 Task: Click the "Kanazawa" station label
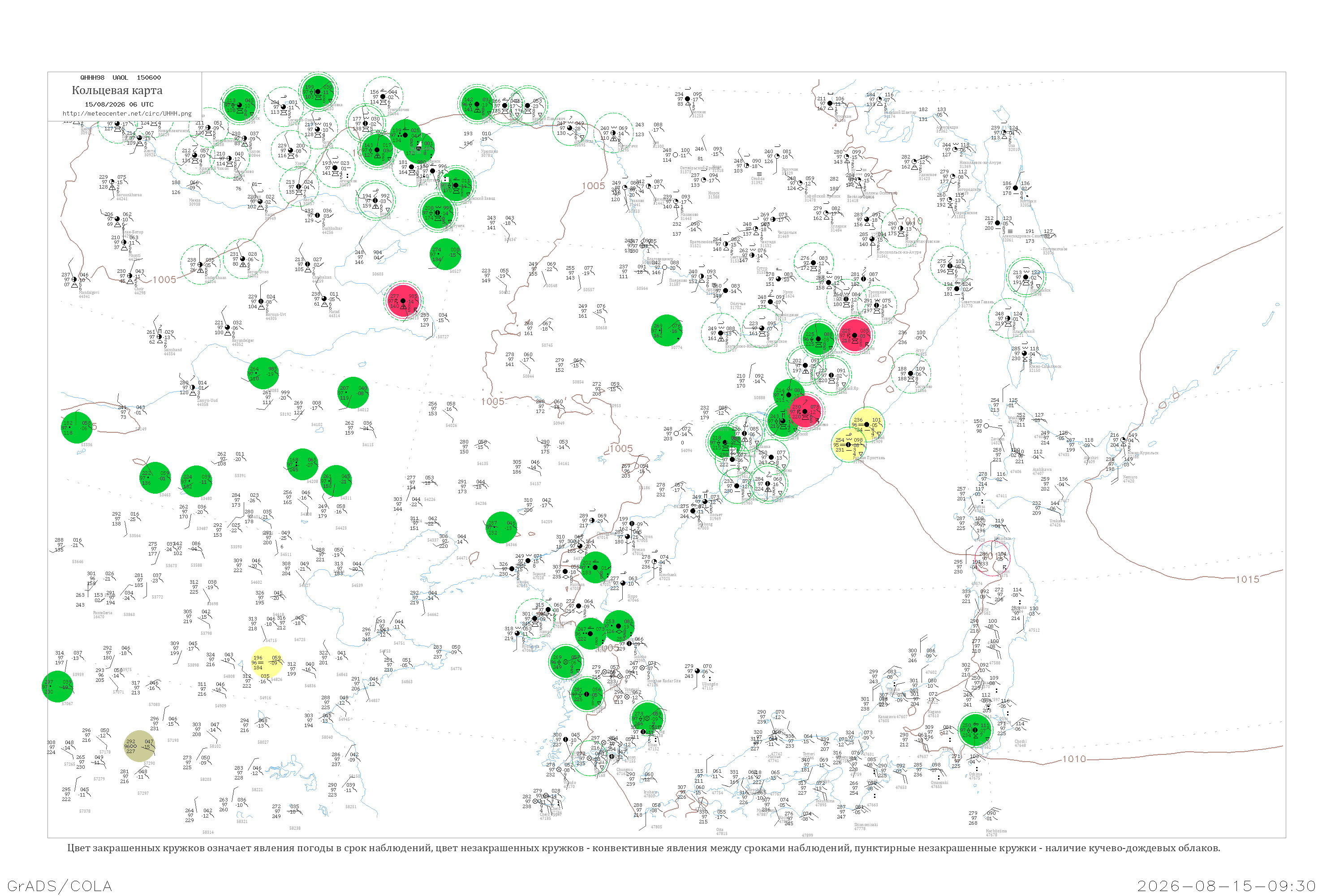click(886, 716)
